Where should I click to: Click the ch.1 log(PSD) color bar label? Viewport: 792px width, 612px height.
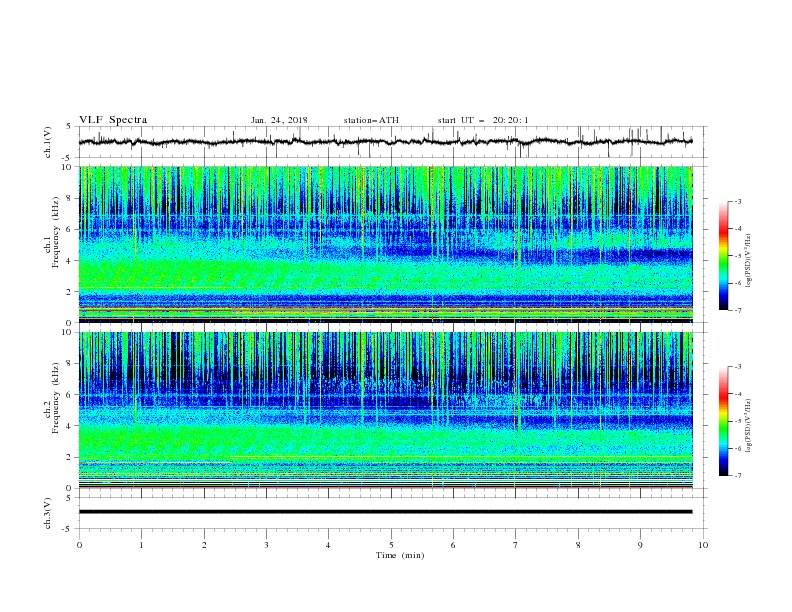748,261
